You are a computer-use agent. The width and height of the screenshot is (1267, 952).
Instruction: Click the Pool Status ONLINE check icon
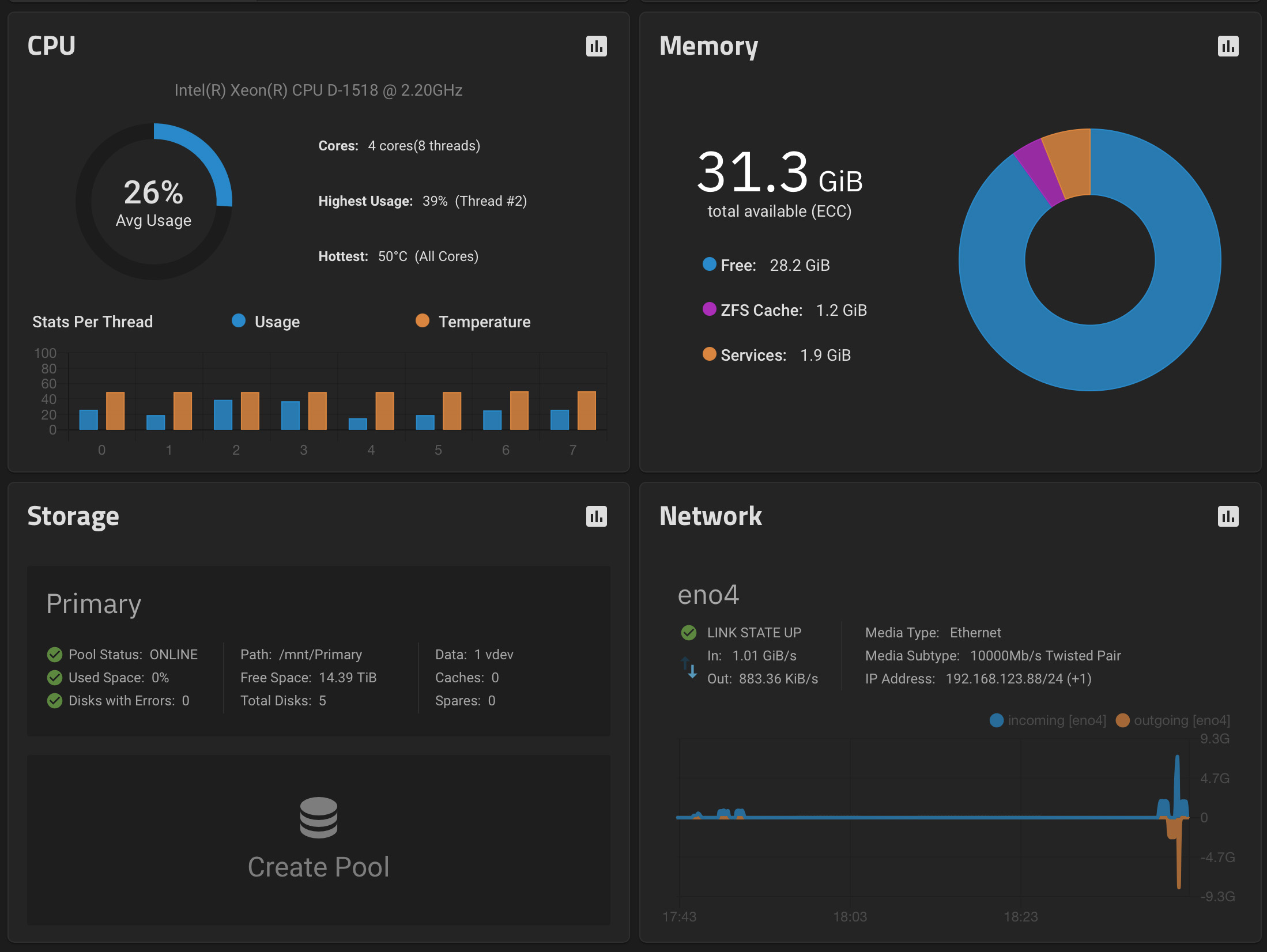[55, 655]
